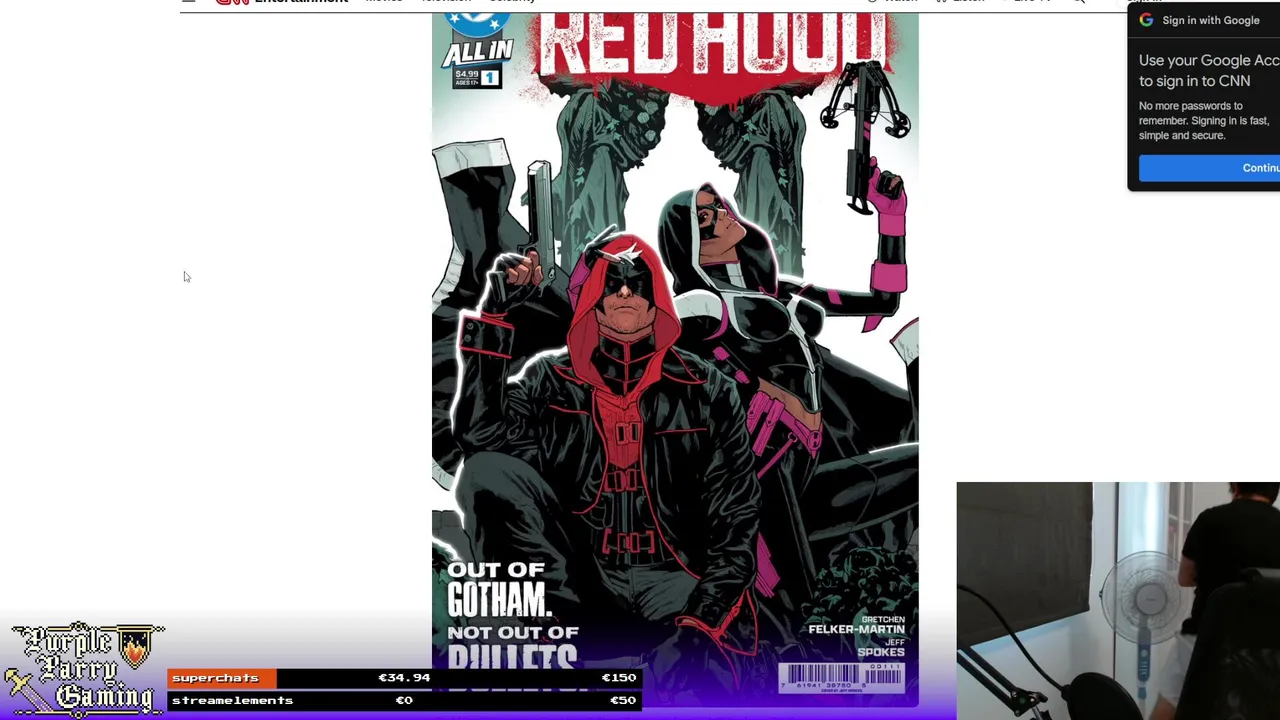1280x720 pixels.
Task: Open the Red Hood comic cover image
Action: coord(675,360)
